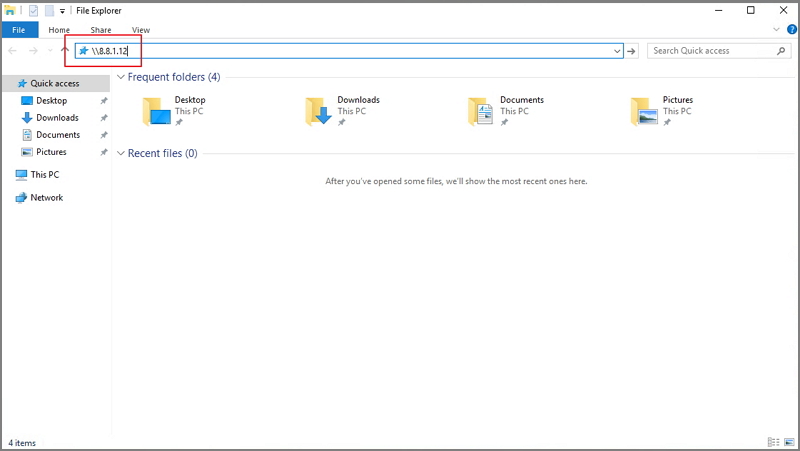Viewport: 800px width, 451px height.
Task: Select Downloads in the navigation pane
Action: pyautogui.click(x=57, y=118)
